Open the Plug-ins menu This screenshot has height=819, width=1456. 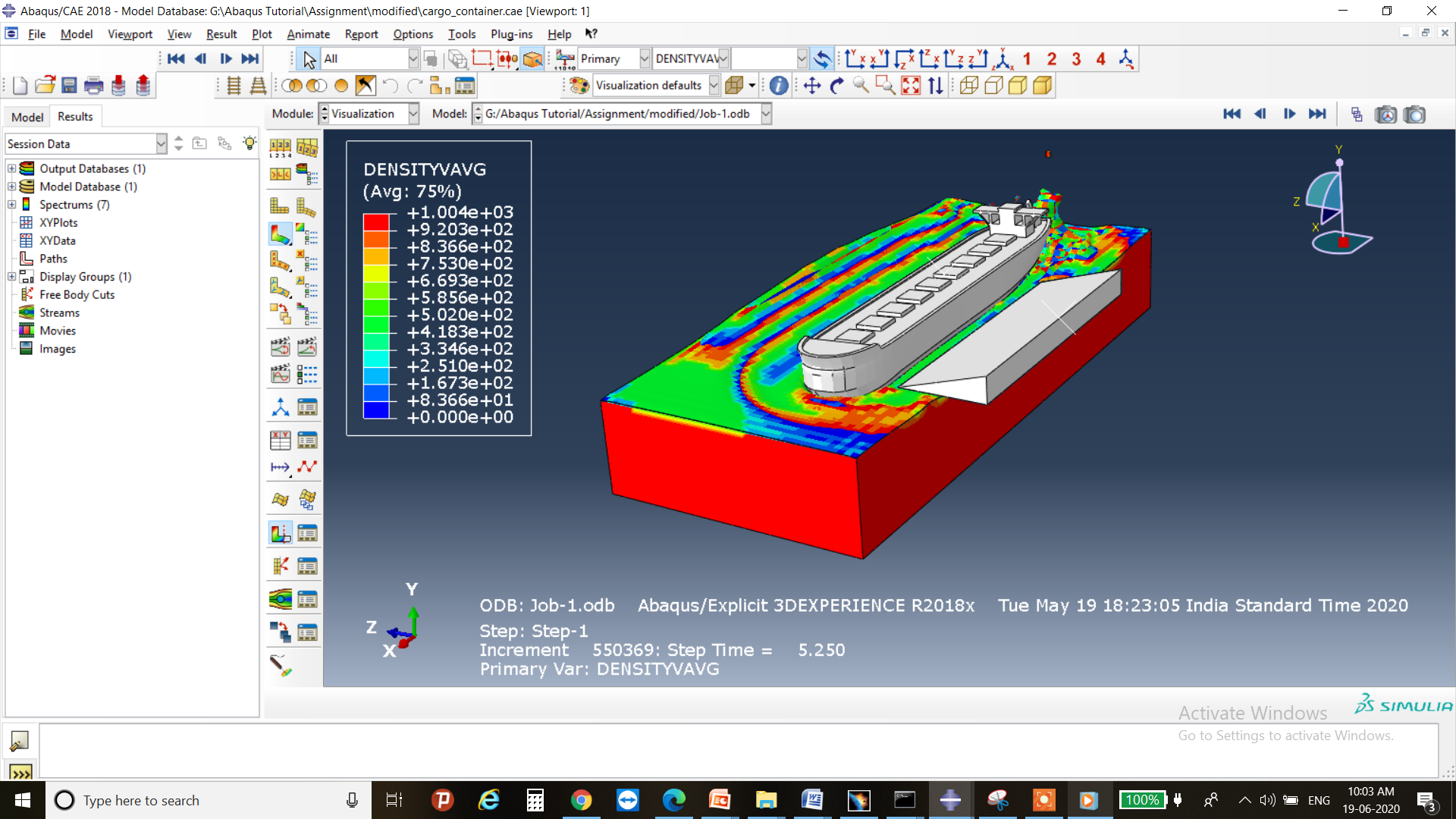tap(511, 34)
